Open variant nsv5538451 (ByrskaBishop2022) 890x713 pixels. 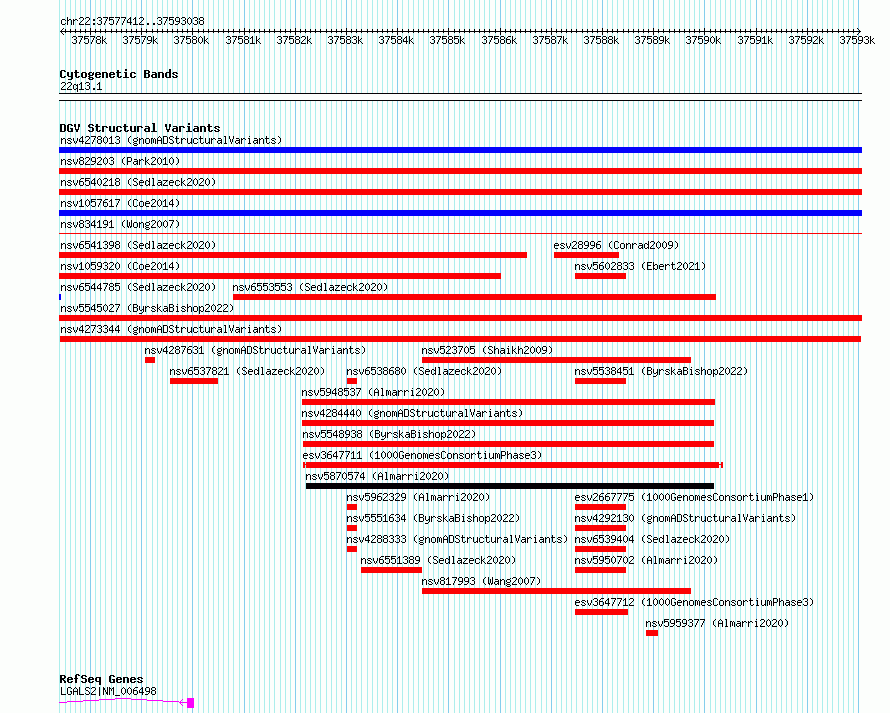661,371
